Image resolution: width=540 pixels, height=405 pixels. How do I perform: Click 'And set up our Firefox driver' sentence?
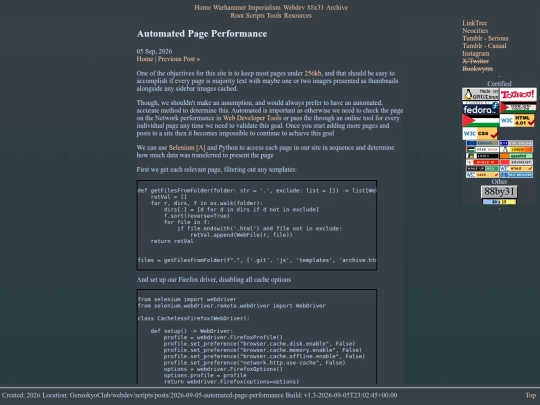(x=214, y=280)
